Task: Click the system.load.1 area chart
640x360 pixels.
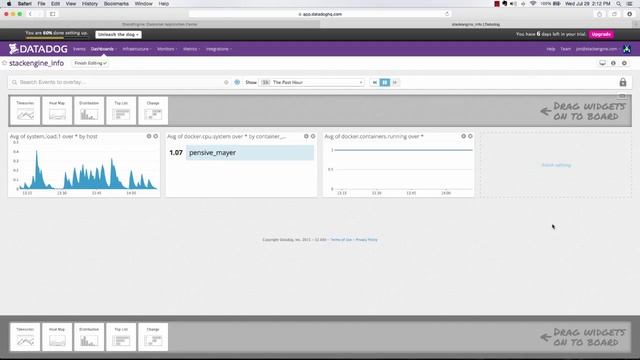Action: 87,169
